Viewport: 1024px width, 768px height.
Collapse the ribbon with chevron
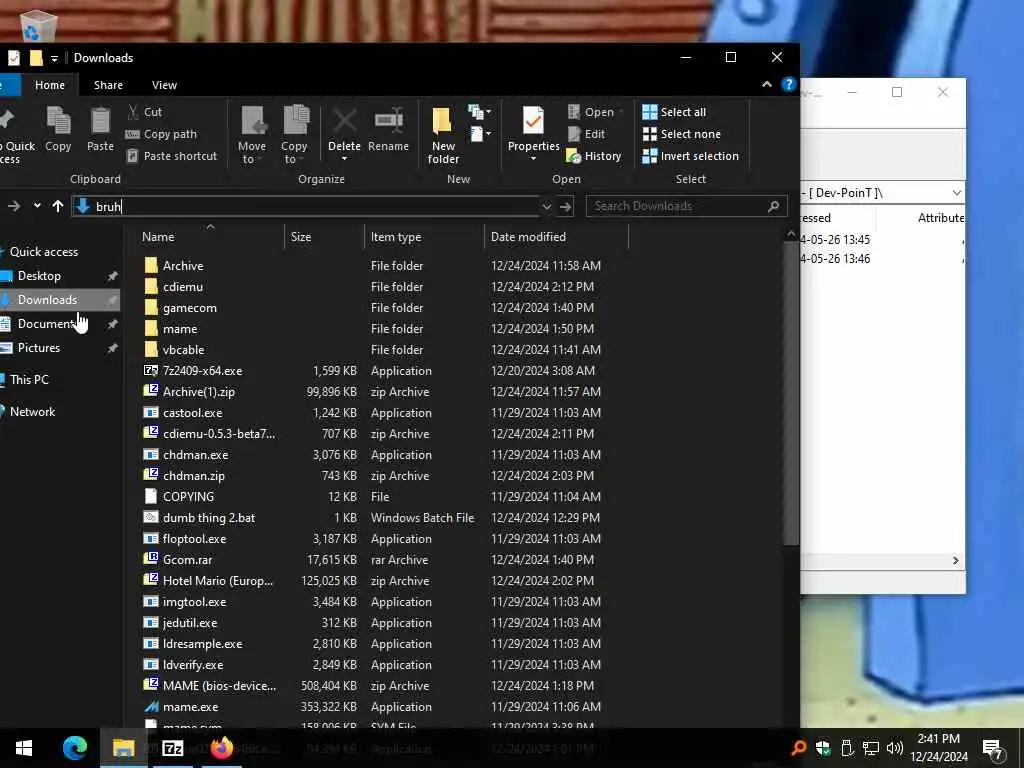pyautogui.click(x=767, y=84)
